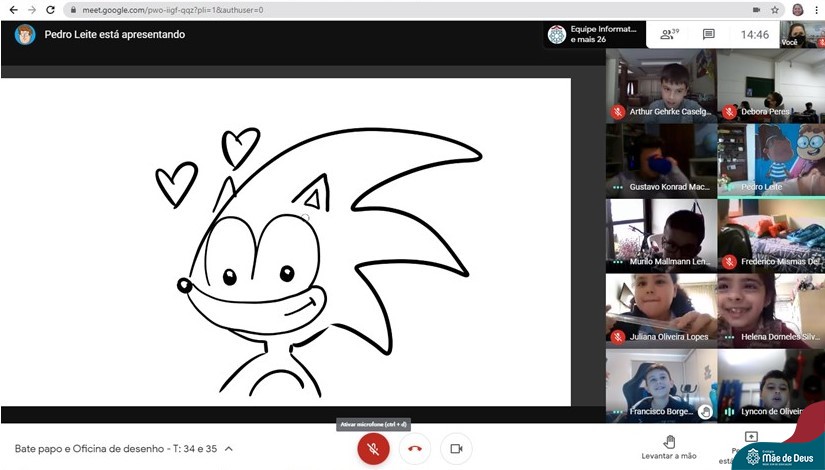The image size is (825, 470).
Task: Select Helena Dorneles' video tile
Action: 770,310
